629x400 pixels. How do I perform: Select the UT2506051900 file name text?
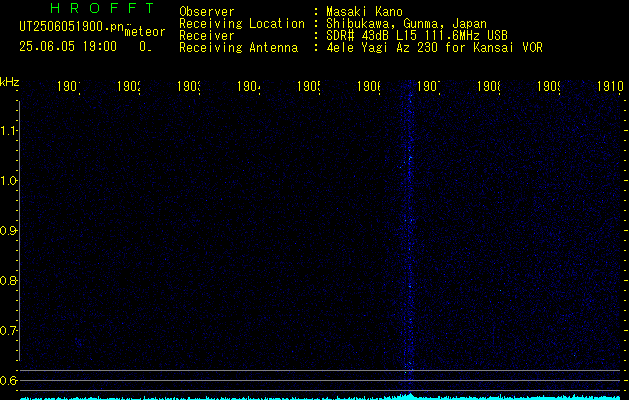(72, 27)
